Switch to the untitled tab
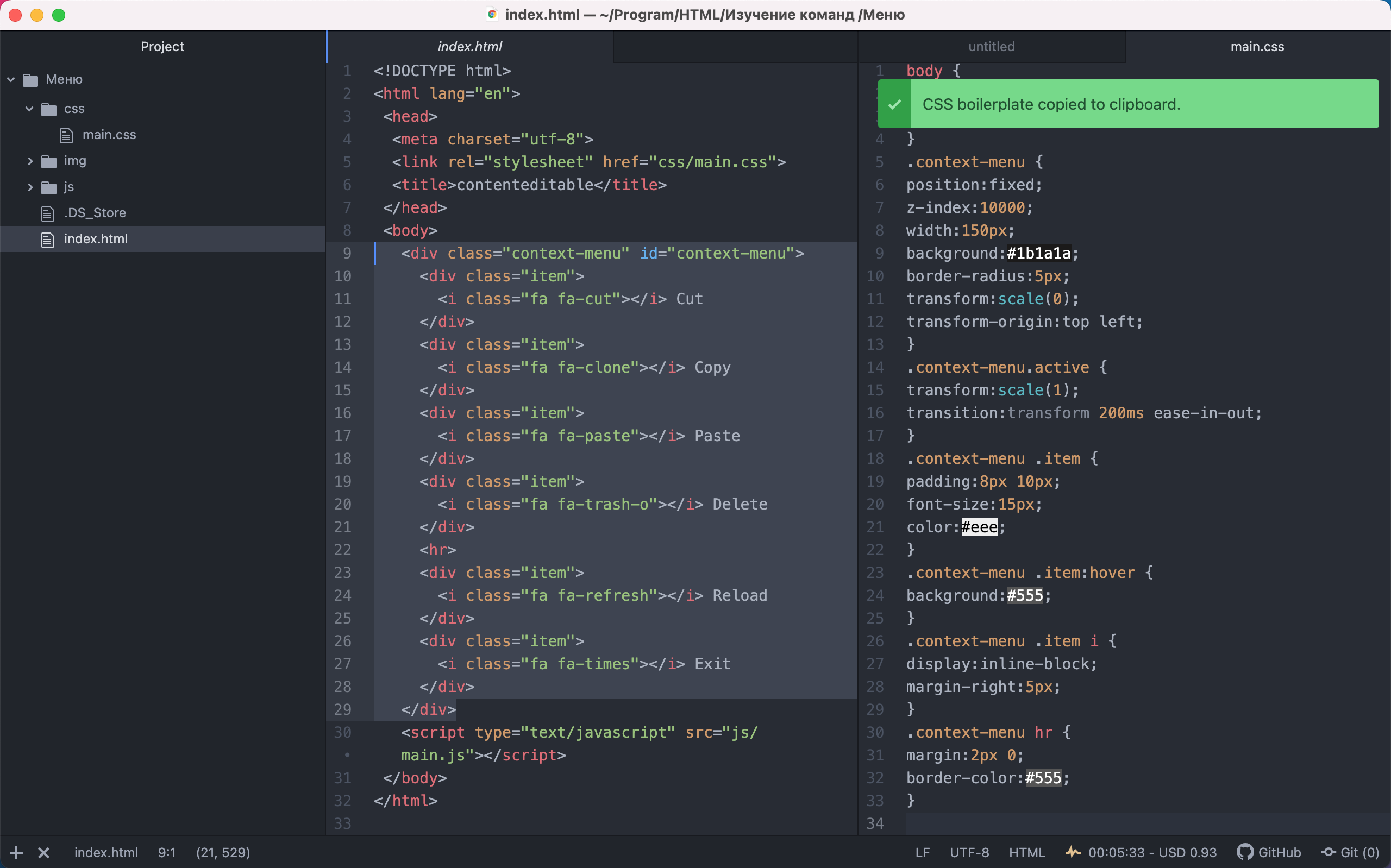 tap(991, 47)
